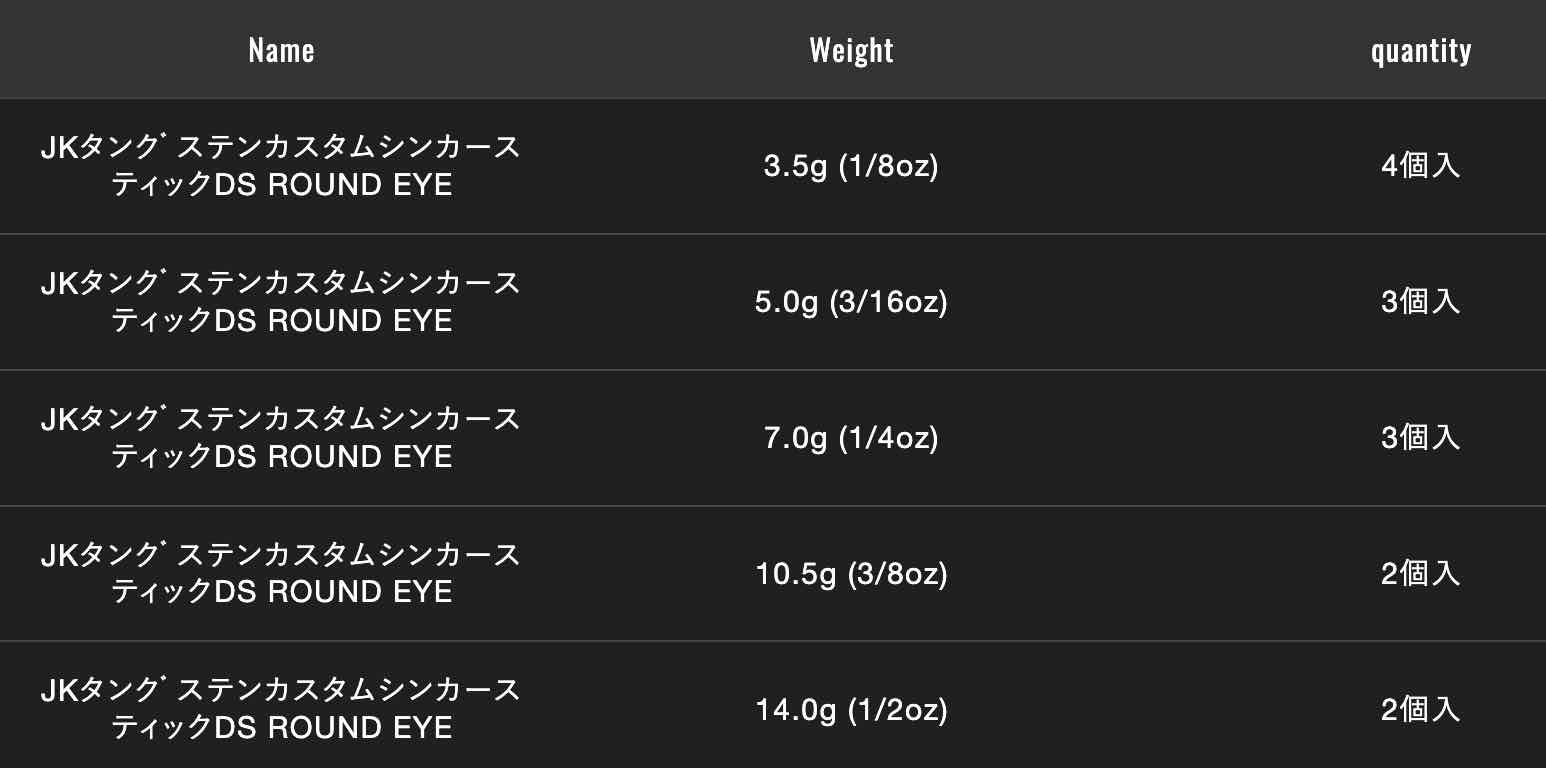Screen dimensions: 1546x768
Task: Select the 10.5g (3/8oz) weight cell
Action: tap(851, 574)
